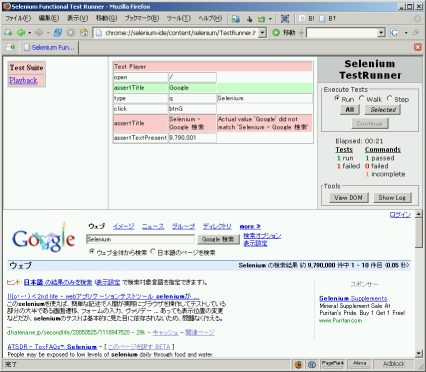
Task: Click the All button to run all tests
Action: point(350,110)
